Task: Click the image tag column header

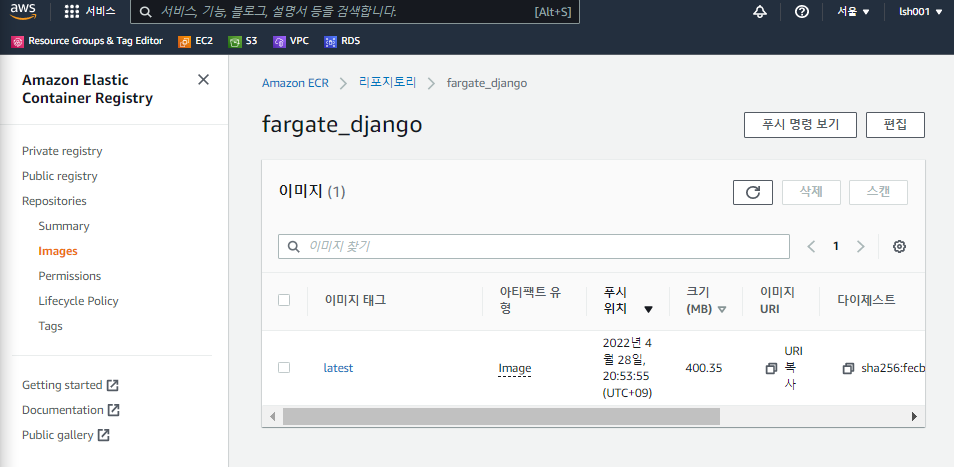Action: [x=355, y=300]
